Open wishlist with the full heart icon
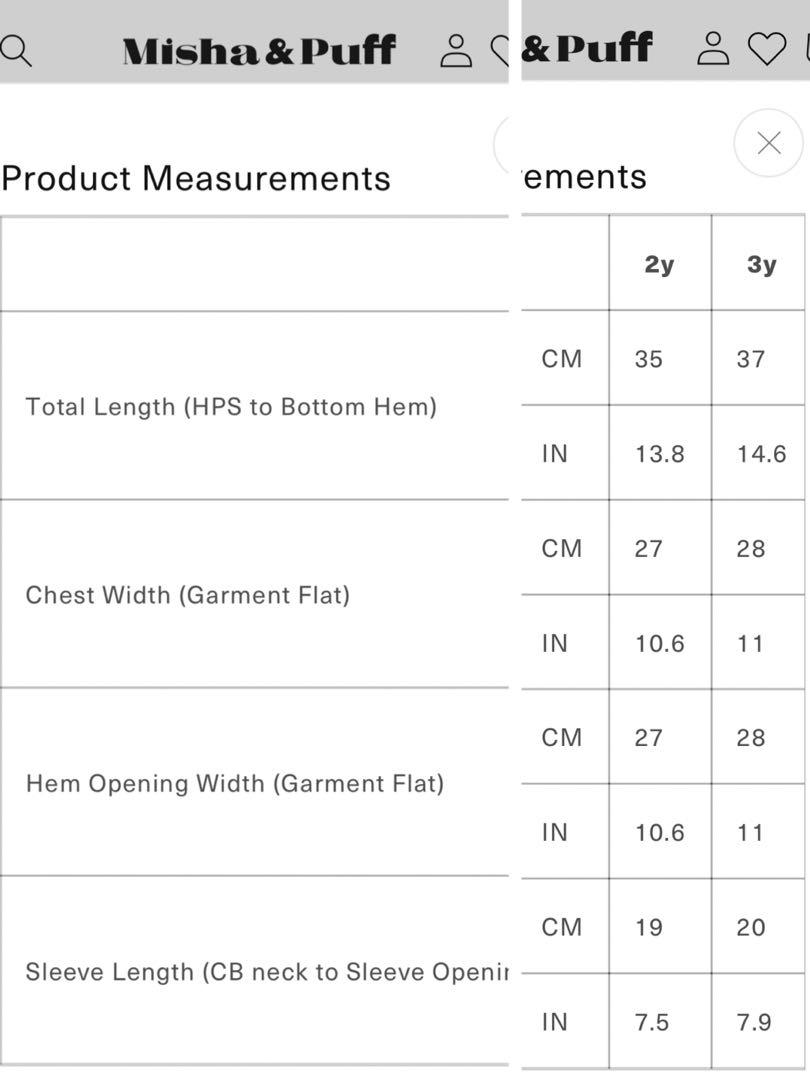This screenshot has height=1080, width=810. 767,49
